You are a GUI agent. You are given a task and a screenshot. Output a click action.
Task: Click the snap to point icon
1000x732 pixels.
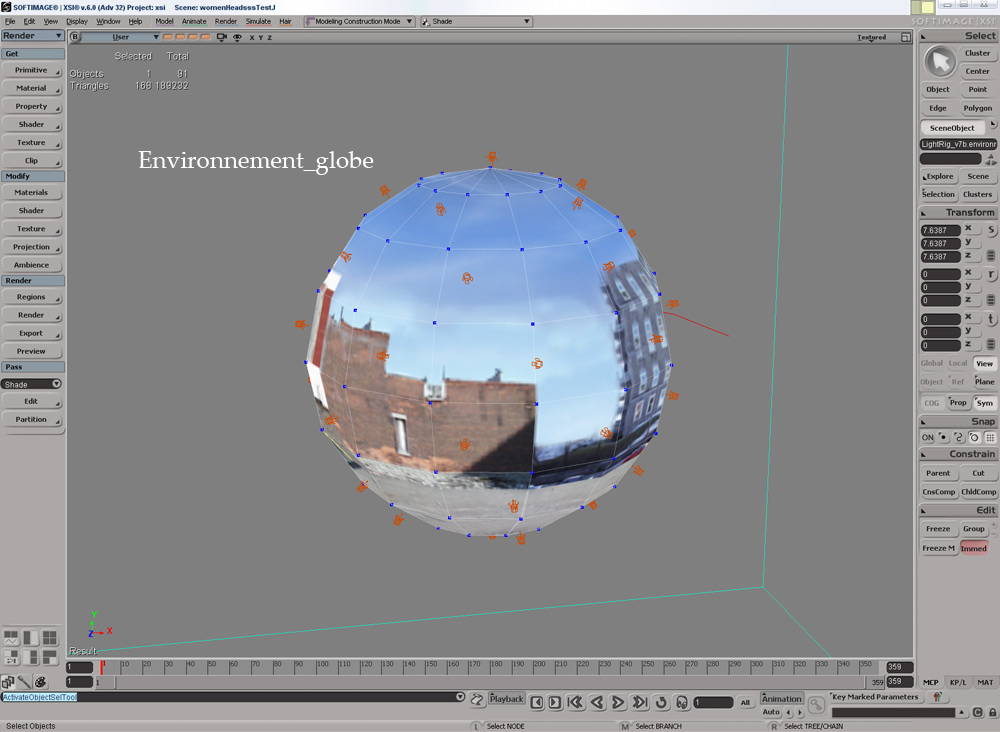pos(943,437)
